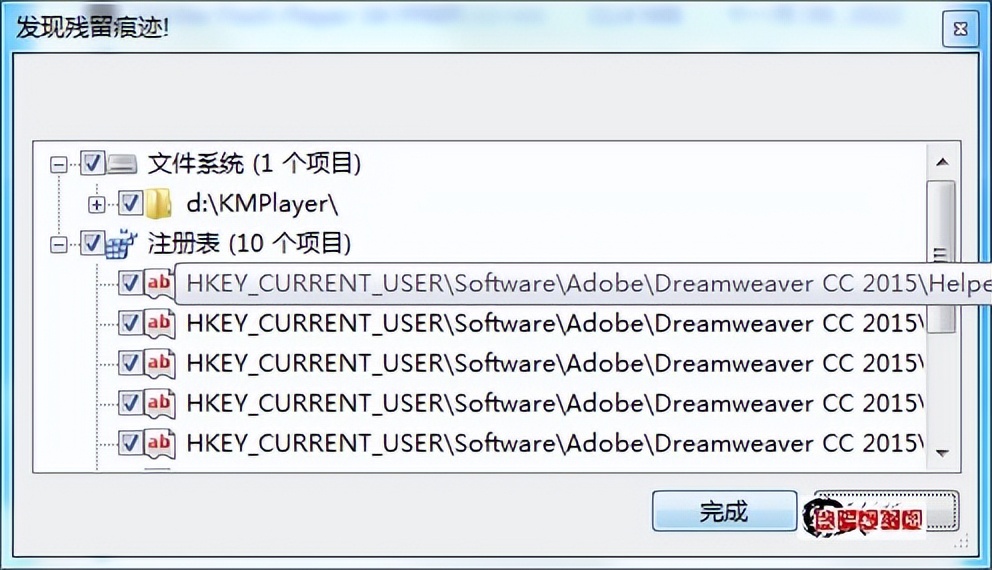992x570 pixels.
Task: Click the ab icon on first registry entry
Action: [158, 283]
